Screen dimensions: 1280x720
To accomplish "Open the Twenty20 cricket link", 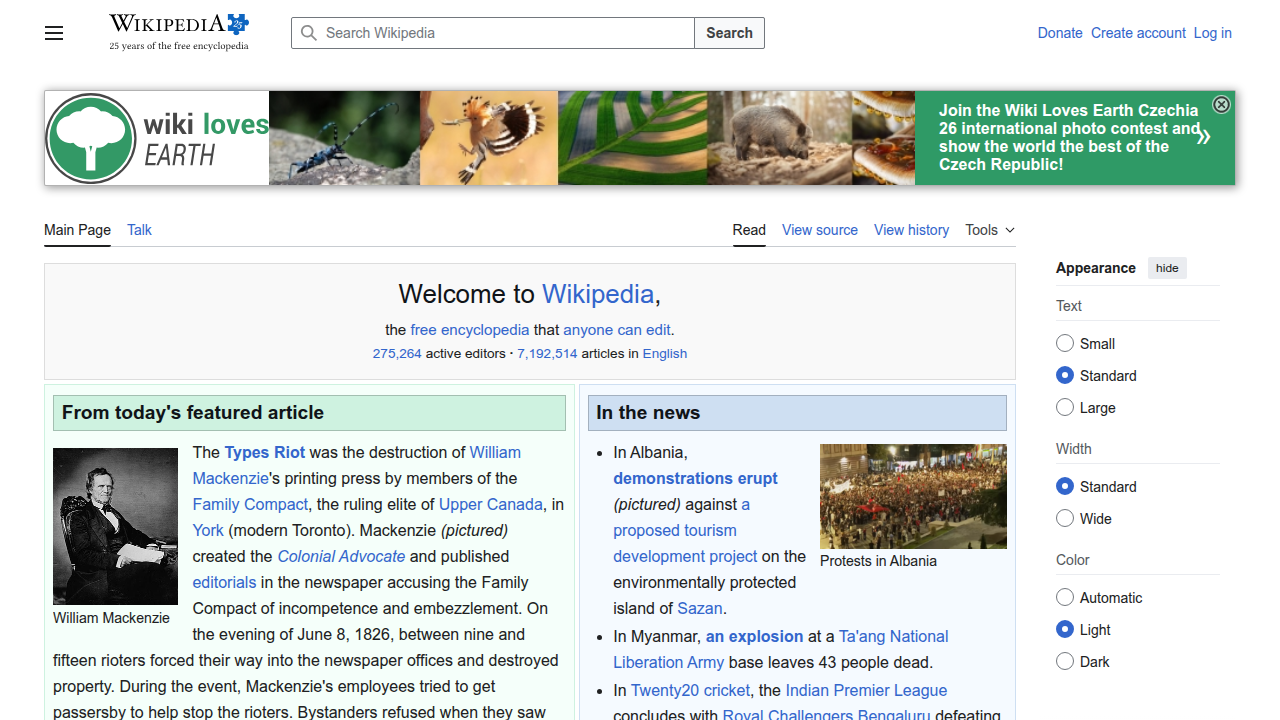I will click(x=691, y=690).
